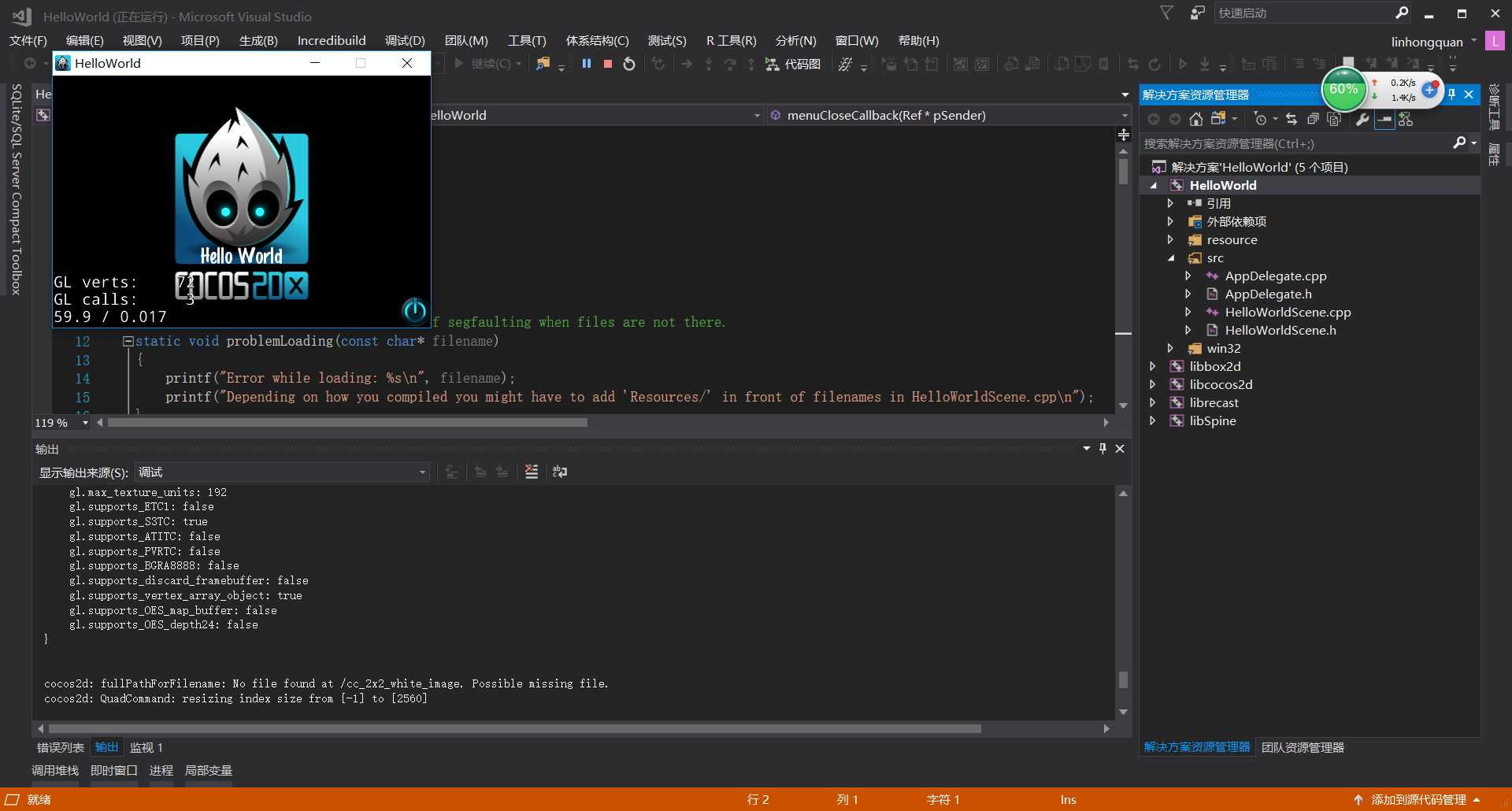Click the output panel horizontal scrollbar thumb
Screen dimensions: 1512x811
click(514, 729)
